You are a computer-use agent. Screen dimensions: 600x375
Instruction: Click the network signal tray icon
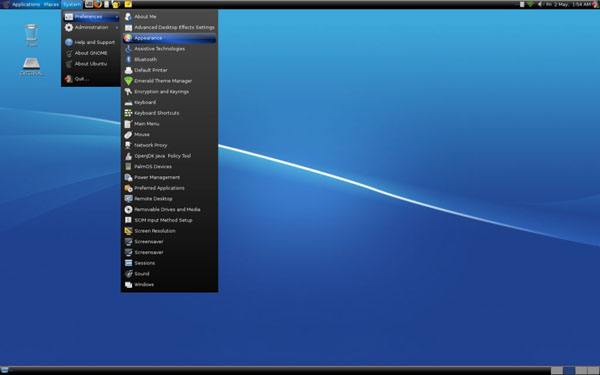530,4
